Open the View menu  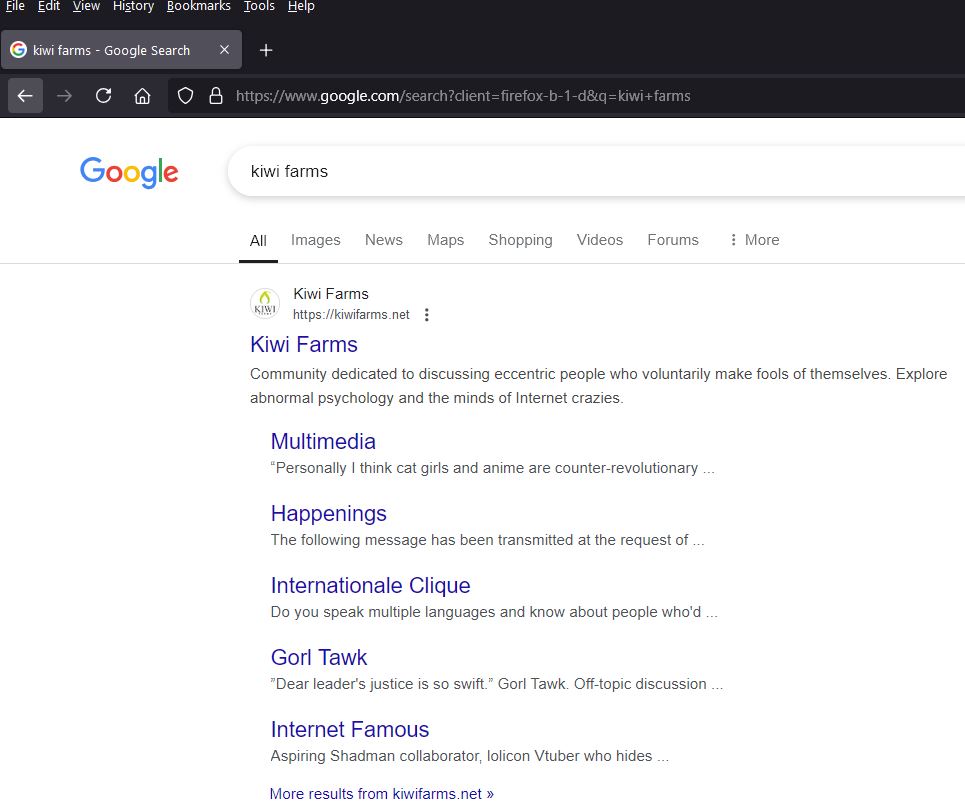[x=86, y=6]
